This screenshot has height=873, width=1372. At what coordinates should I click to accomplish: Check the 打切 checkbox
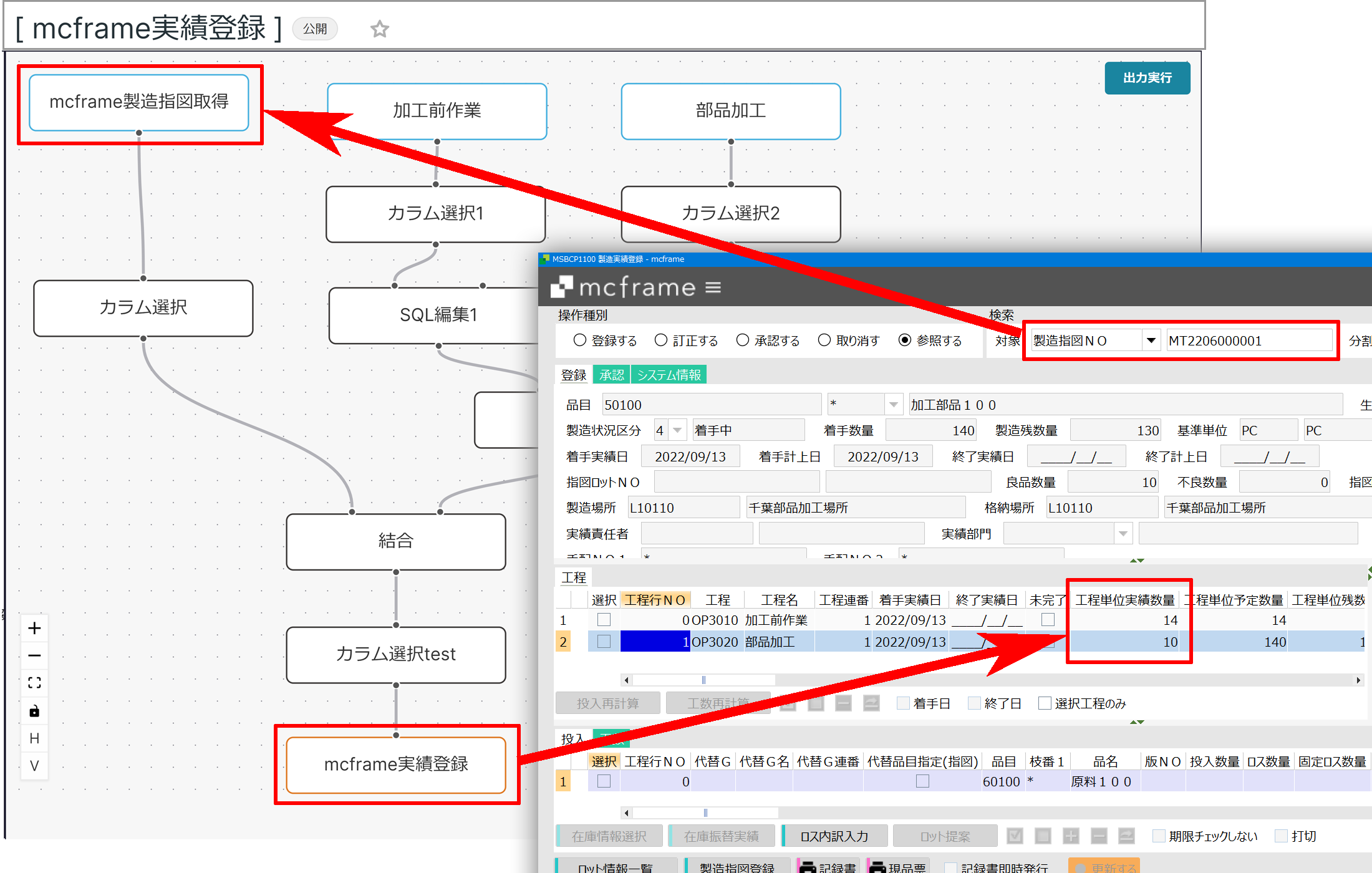1281,836
